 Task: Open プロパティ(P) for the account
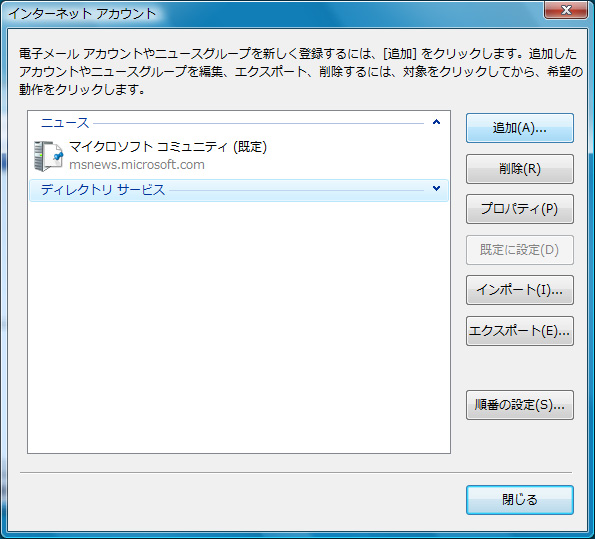pyautogui.click(x=519, y=209)
